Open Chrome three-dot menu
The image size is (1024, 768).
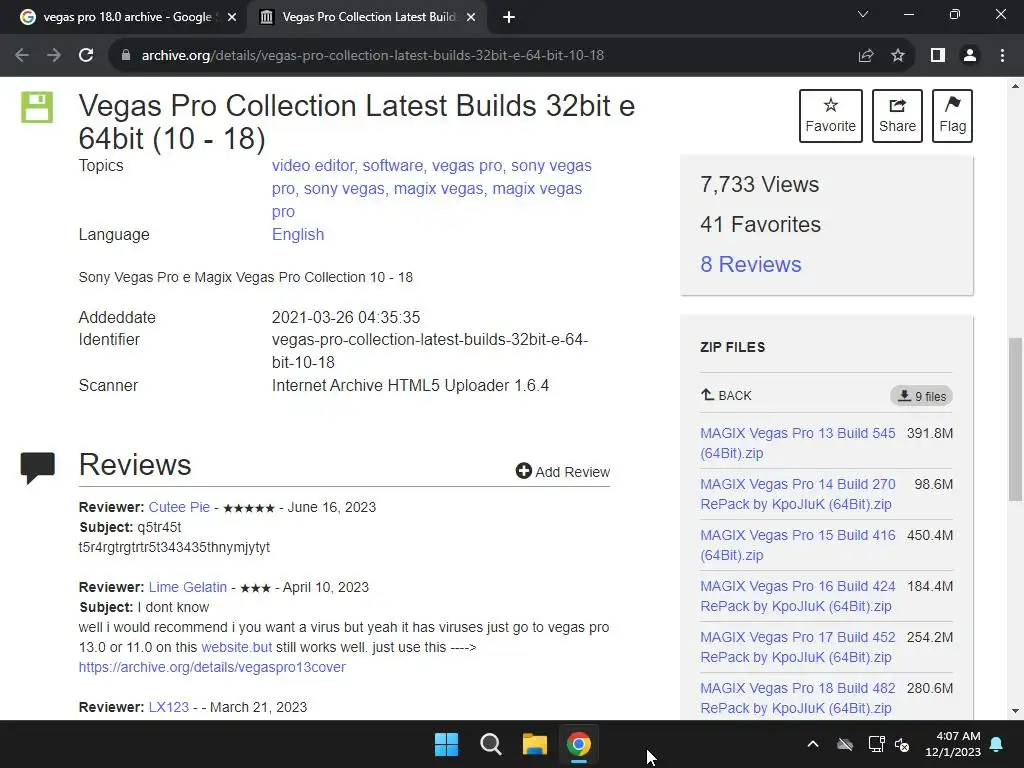coord(1002,56)
